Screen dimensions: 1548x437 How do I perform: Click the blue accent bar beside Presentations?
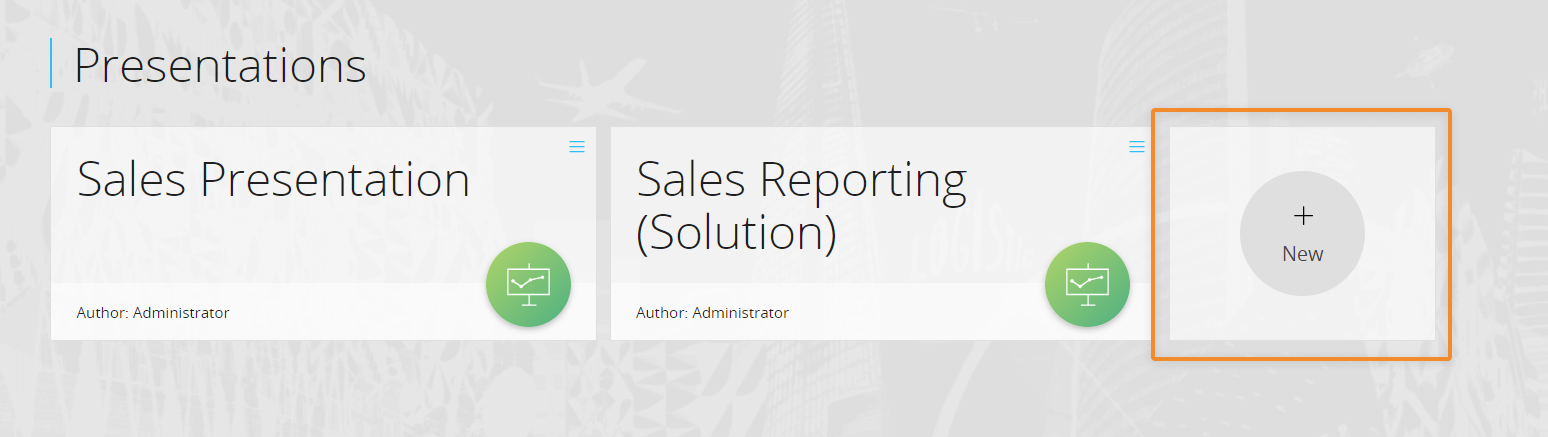[x=51, y=63]
